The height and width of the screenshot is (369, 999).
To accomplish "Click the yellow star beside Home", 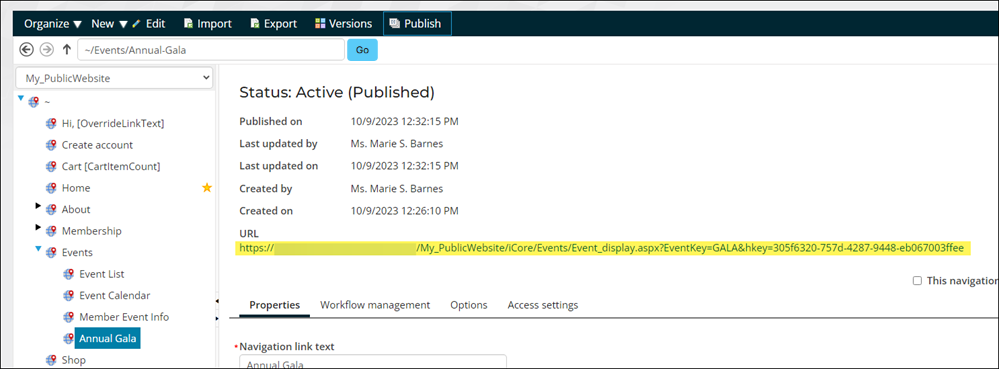I will click(x=206, y=187).
